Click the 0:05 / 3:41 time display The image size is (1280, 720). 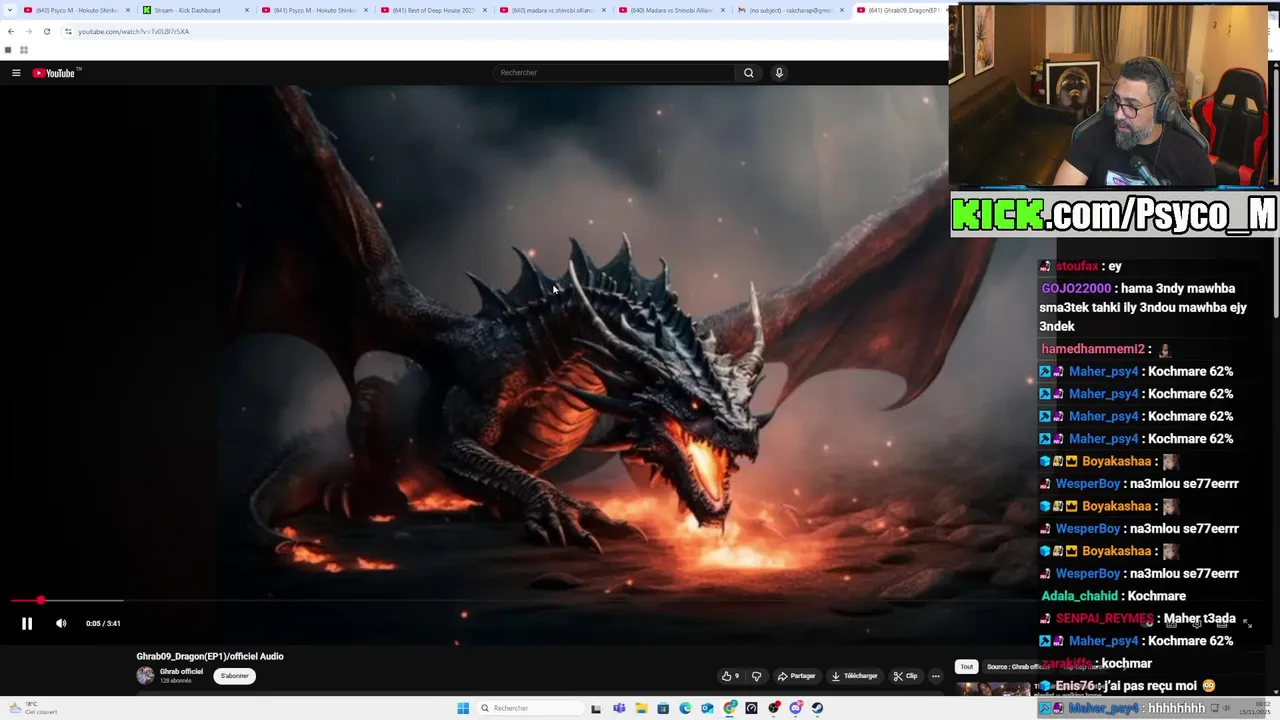pyautogui.click(x=103, y=623)
